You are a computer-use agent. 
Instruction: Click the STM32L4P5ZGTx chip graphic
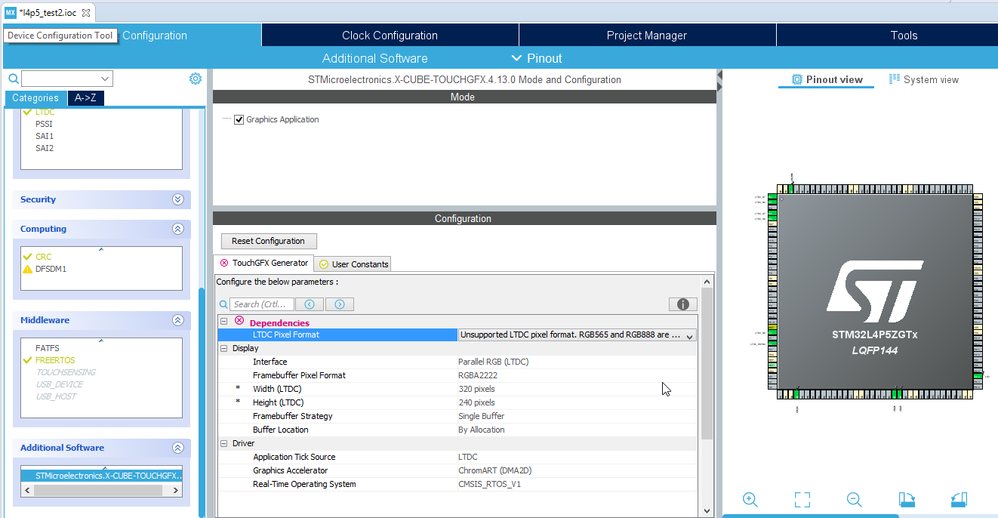point(875,291)
